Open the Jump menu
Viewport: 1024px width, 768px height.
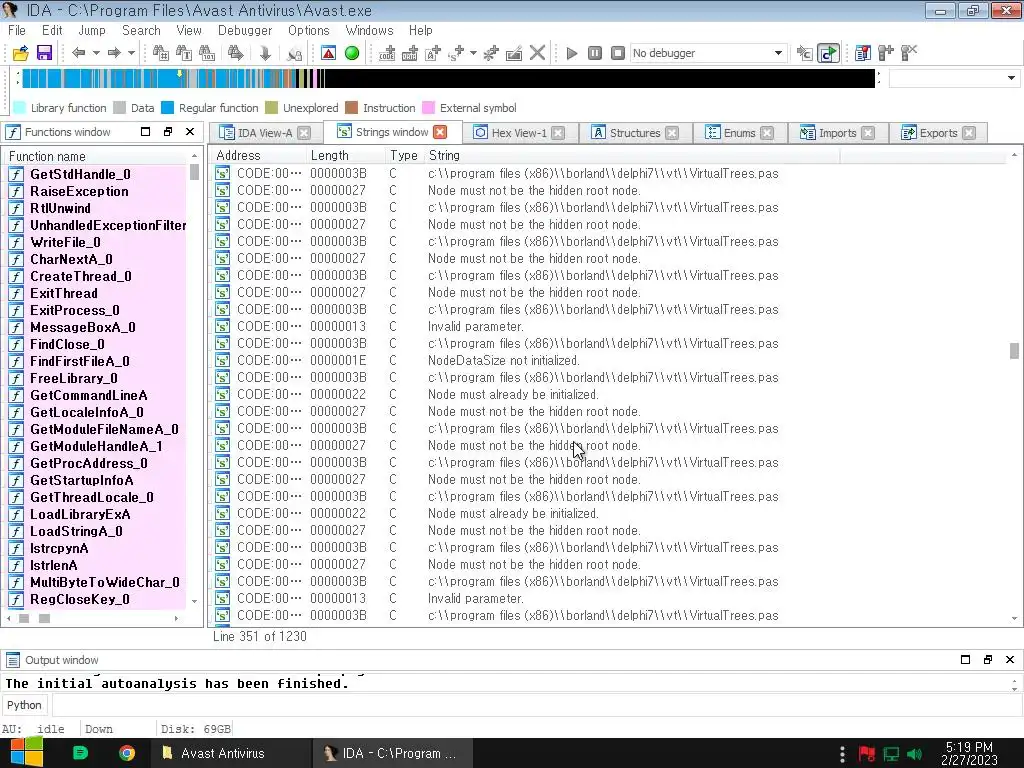(x=91, y=30)
